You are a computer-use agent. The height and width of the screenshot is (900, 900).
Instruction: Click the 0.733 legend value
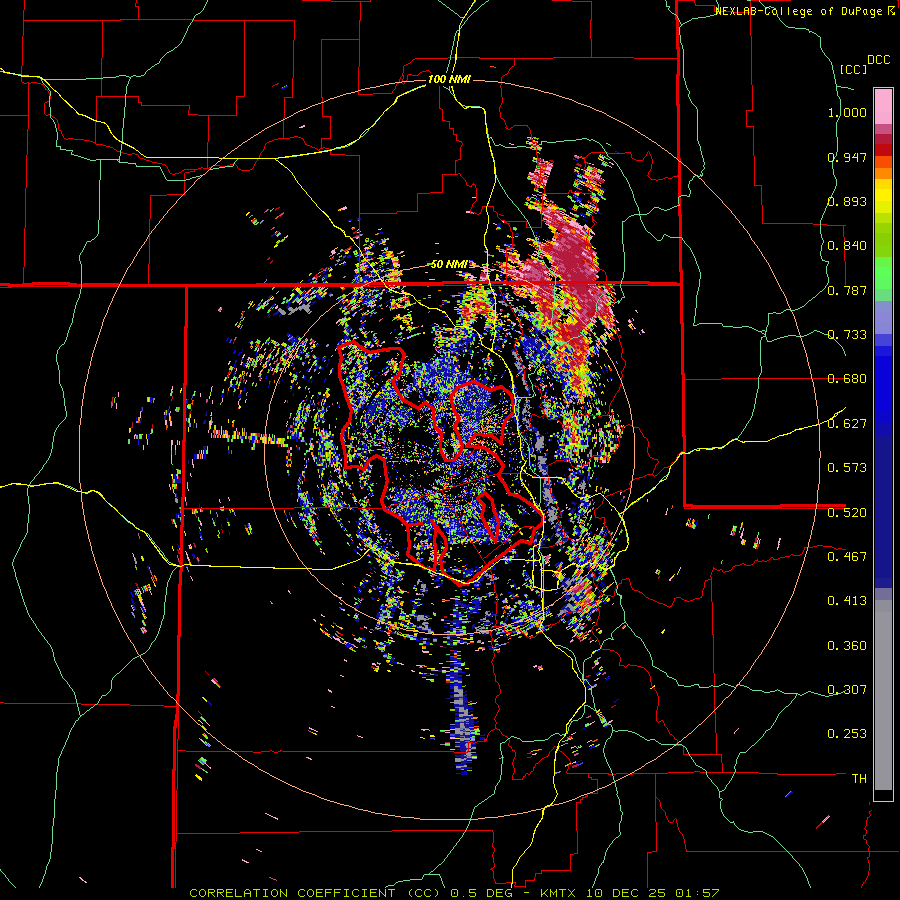[x=847, y=335]
